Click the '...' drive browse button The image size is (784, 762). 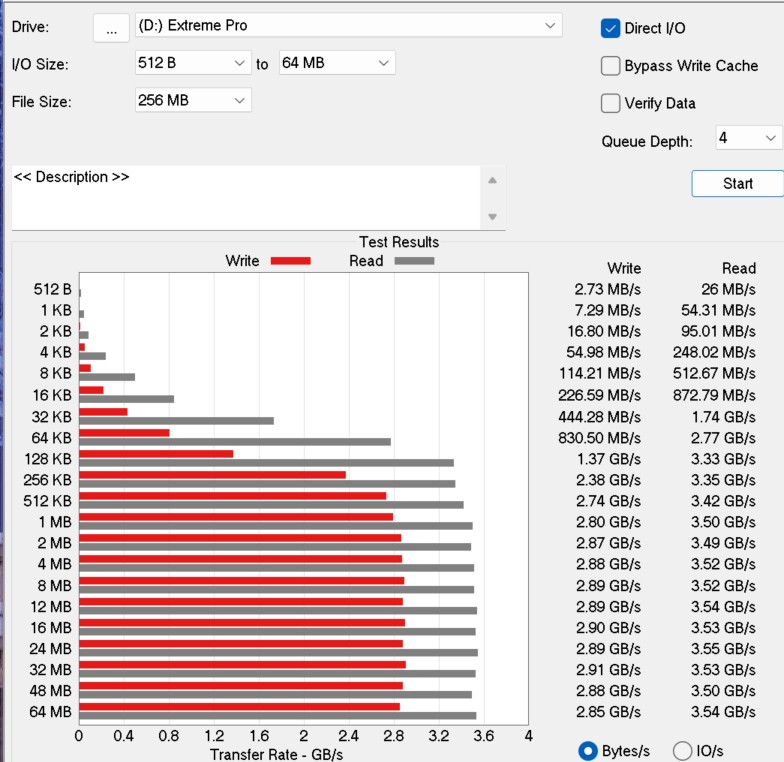[111, 29]
